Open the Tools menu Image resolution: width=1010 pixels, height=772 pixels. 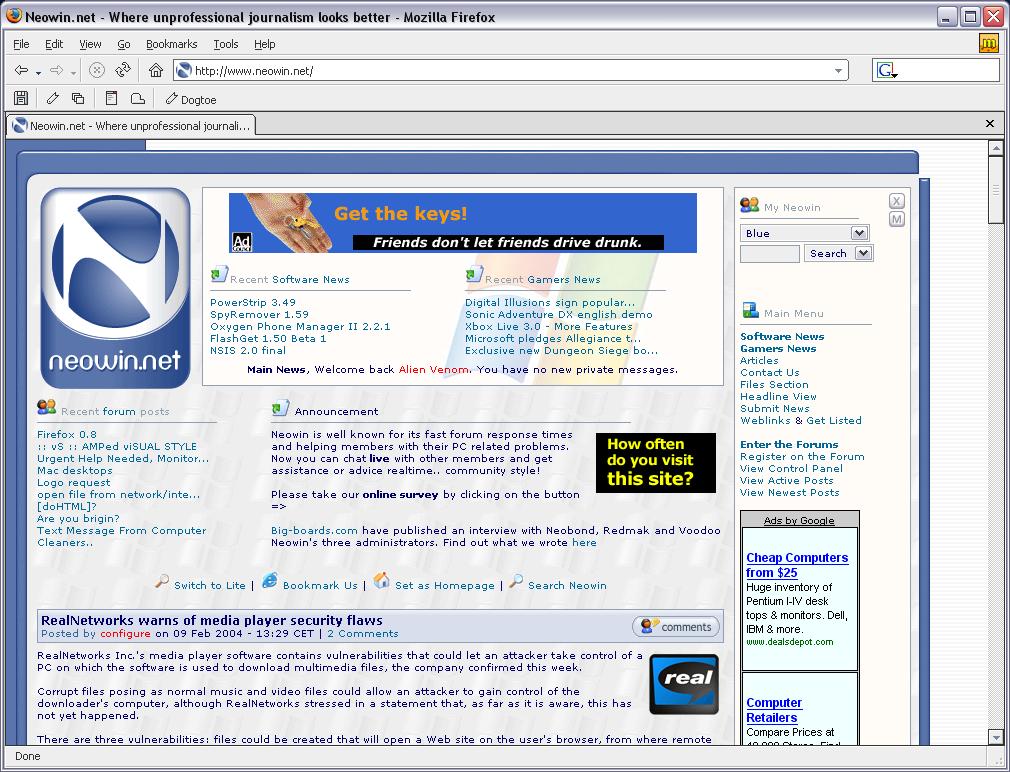click(225, 44)
